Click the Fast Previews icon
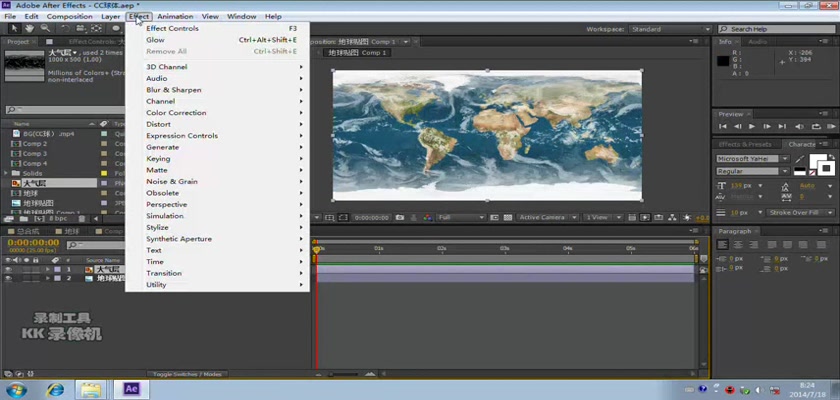The image size is (840, 400). point(645,217)
